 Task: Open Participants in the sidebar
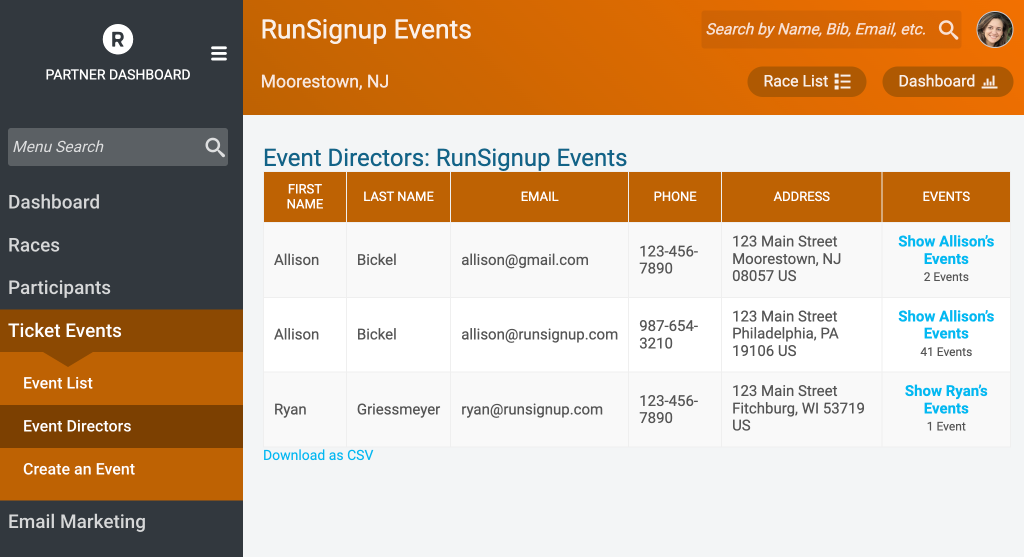[x=59, y=287]
